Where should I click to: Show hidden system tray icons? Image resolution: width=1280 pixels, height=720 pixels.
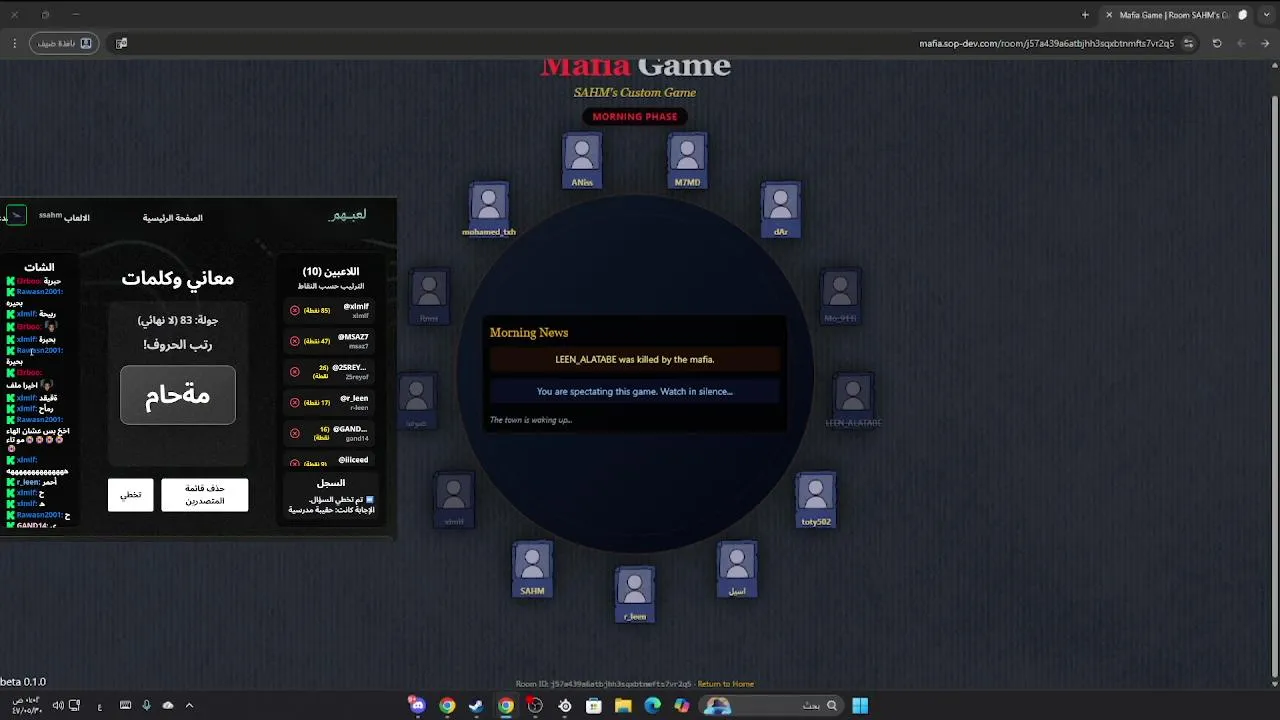[x=189, y=705]
